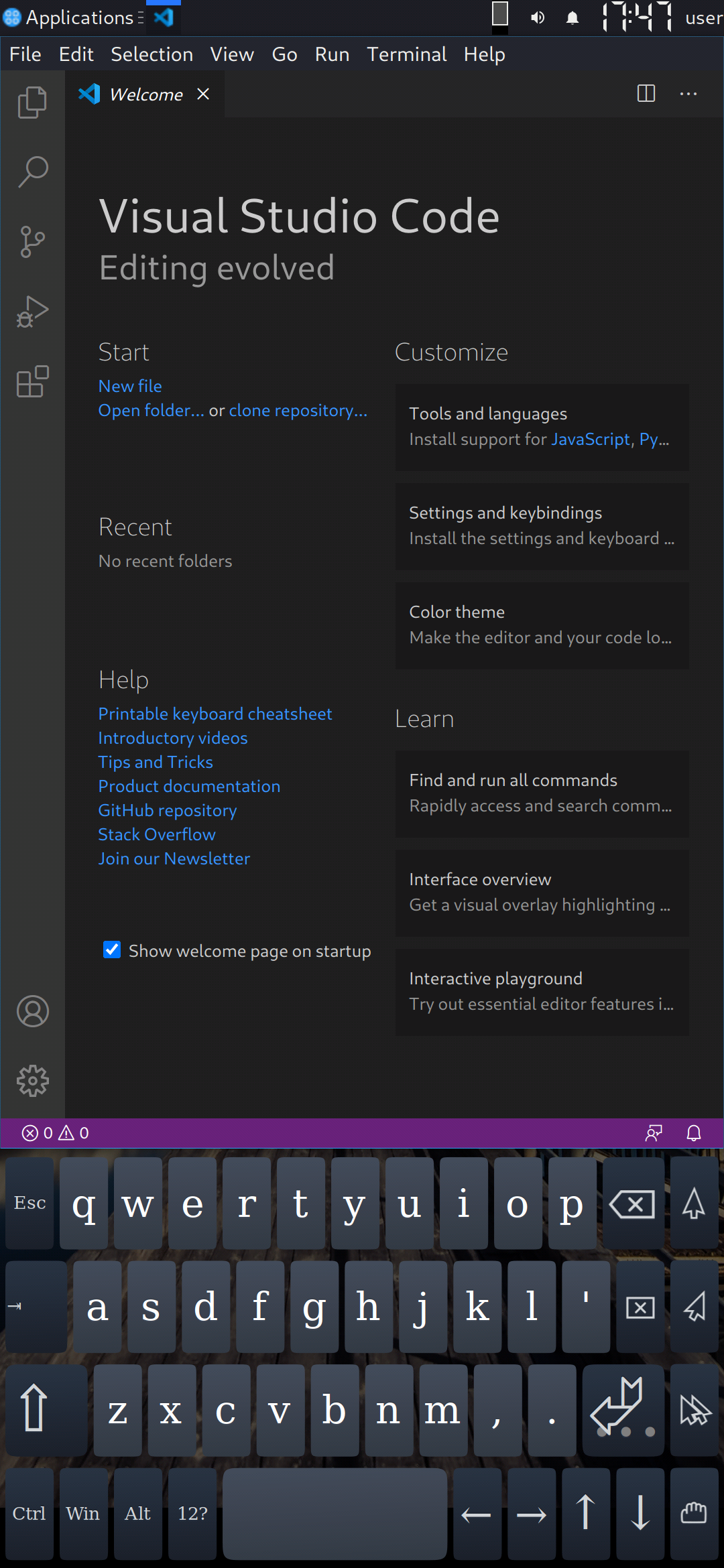Image resolution: width=724 pixels, height=1568 pixels.
Task: Open the Accounts menu icon
Action: click(32, 1011)
